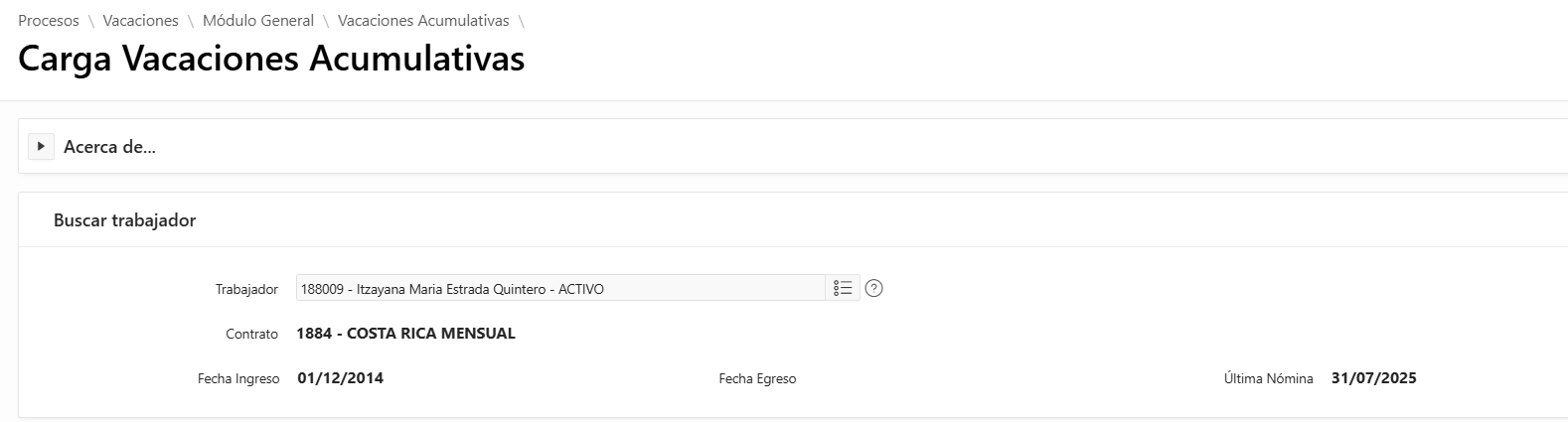Click the Fecha Ingreso label
1568x422 pixels.
(x=238, y=379)
